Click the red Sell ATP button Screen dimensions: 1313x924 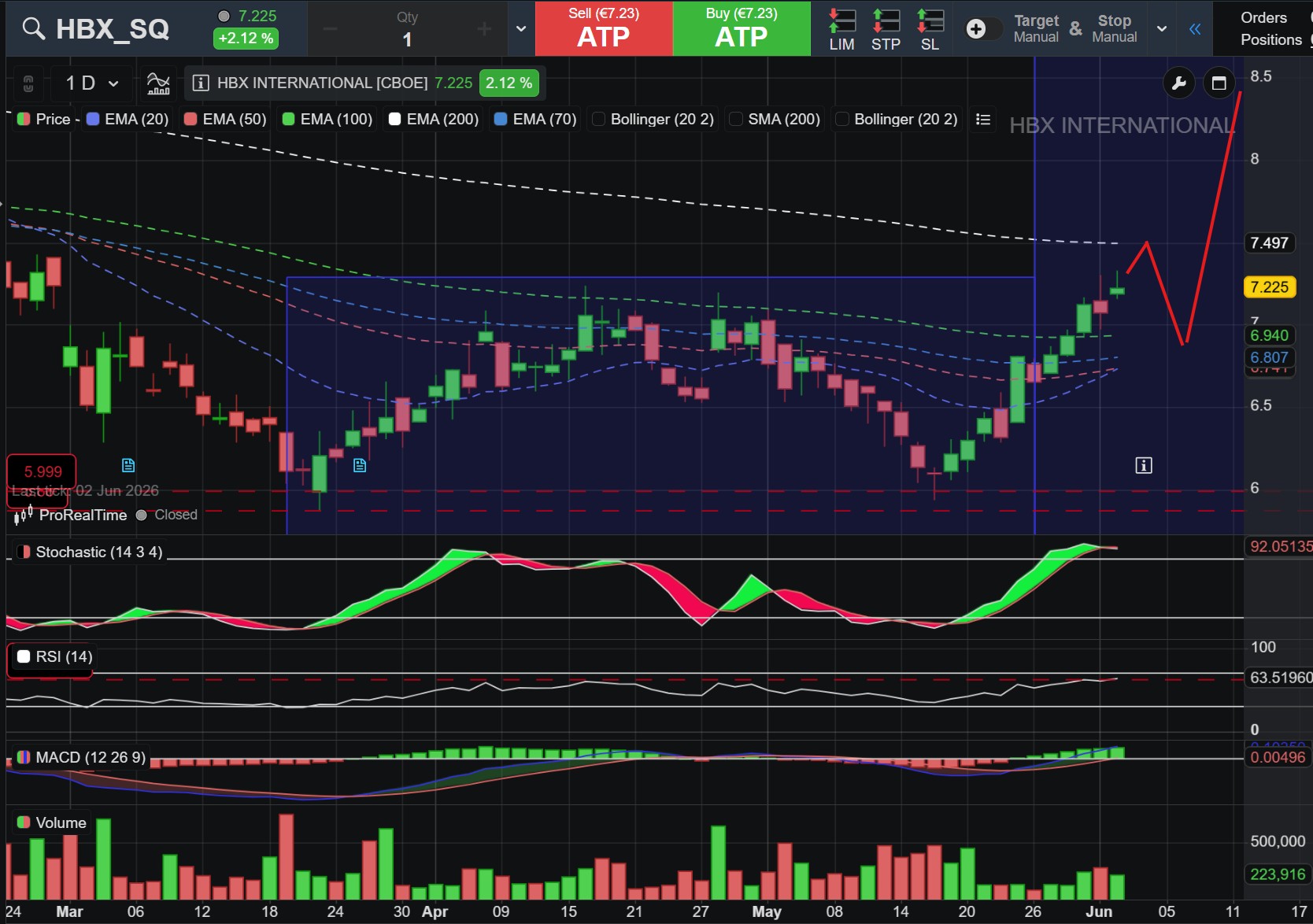(x=604, y=28)
